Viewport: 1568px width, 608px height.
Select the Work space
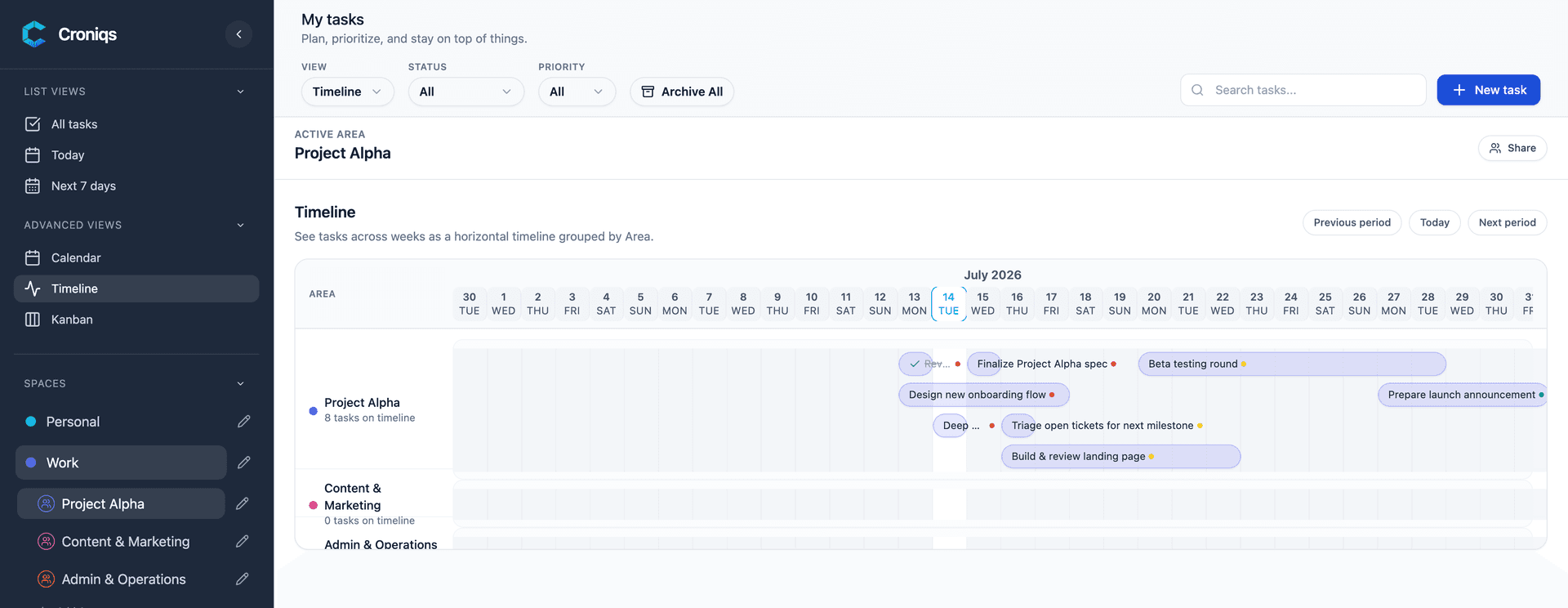[x=121, y=463]
